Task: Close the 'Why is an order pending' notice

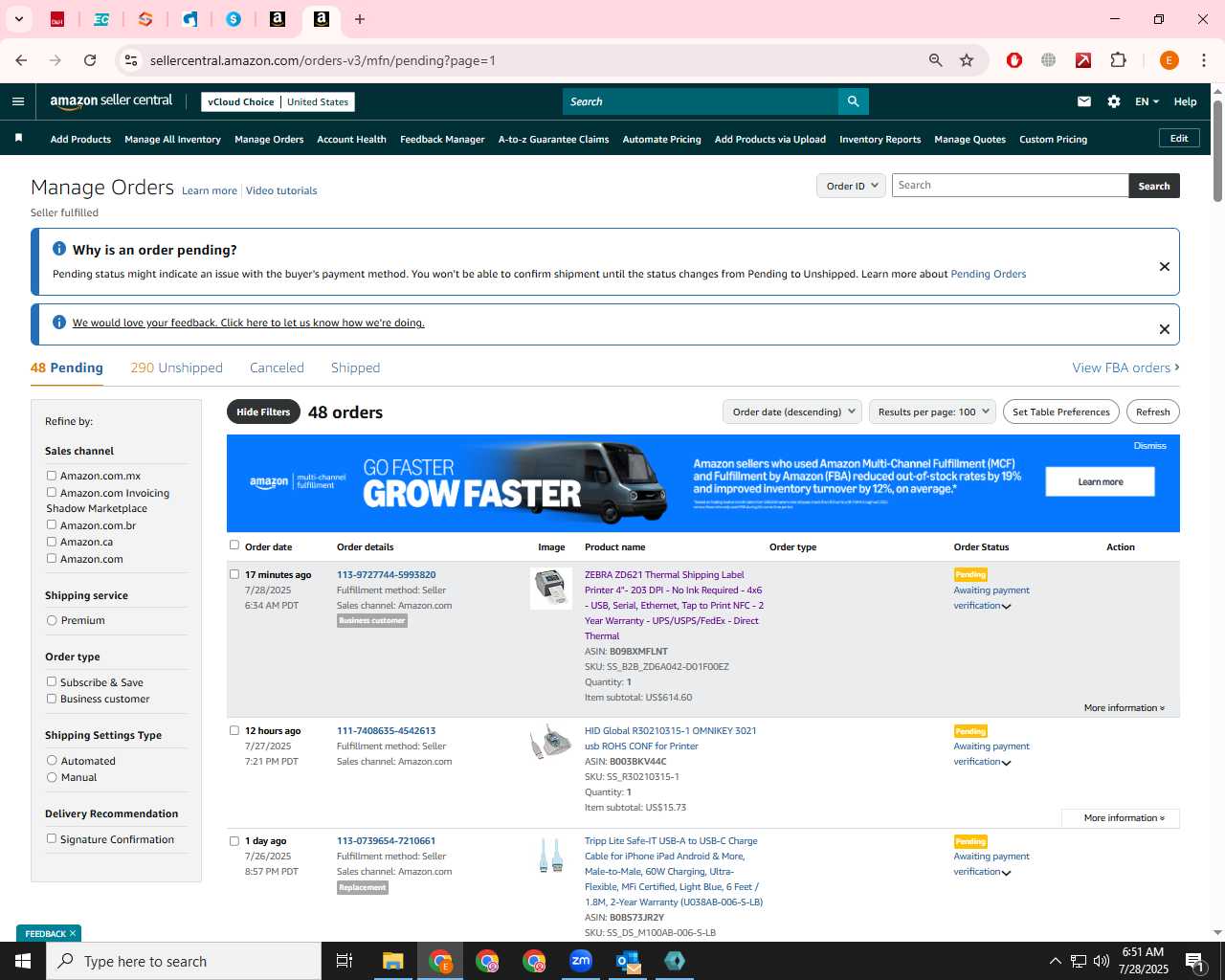Action: point(1165,266)
